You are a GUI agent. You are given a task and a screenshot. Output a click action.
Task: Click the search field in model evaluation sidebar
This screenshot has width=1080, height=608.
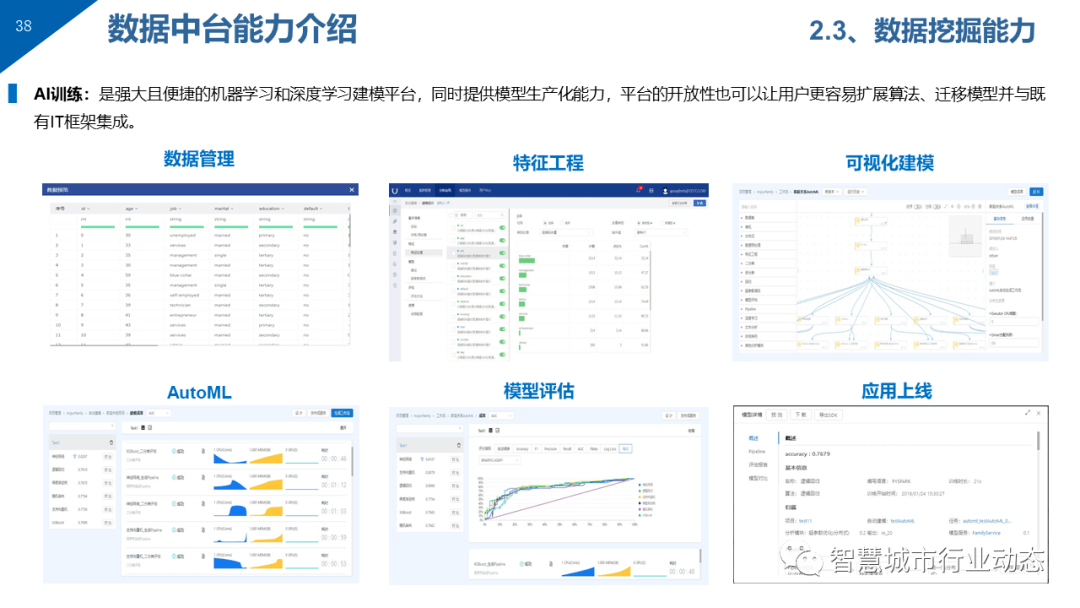(x=428, y=429)
